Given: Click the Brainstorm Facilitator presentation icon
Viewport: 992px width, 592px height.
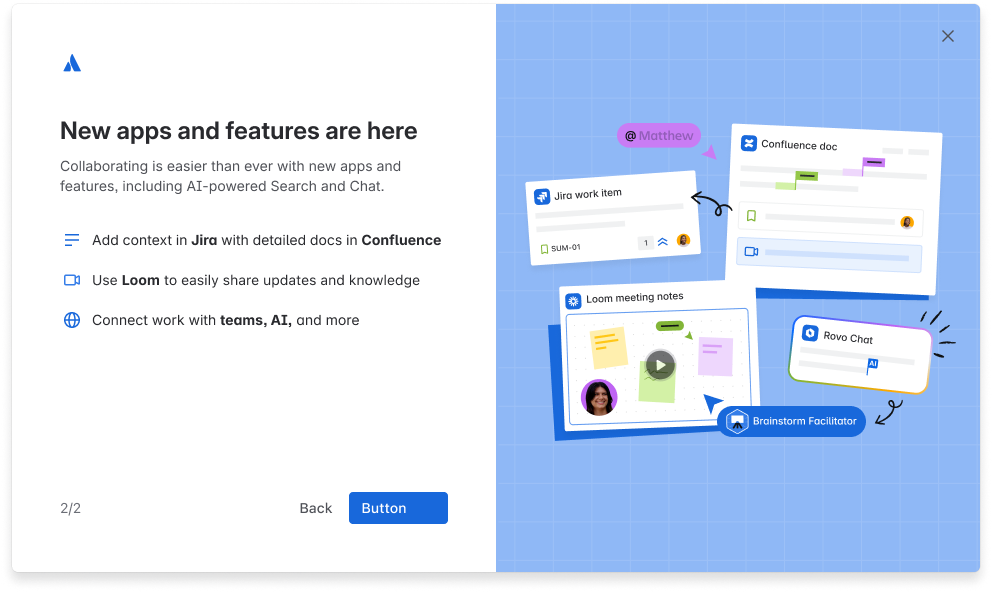Looking at the screenshot, I should point(737,421).
